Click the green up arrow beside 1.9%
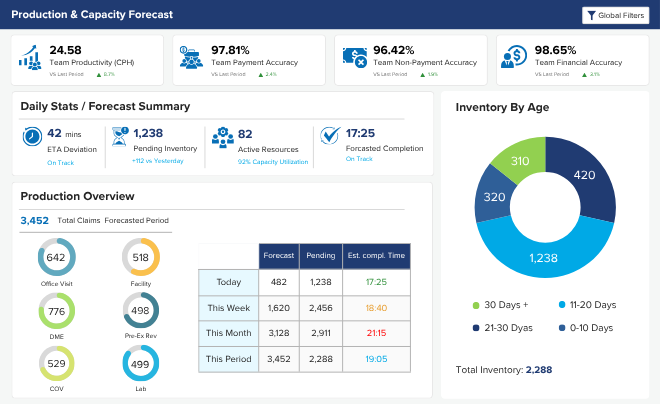The width and height of the screenshot is (660, 404). click(422, 75)
